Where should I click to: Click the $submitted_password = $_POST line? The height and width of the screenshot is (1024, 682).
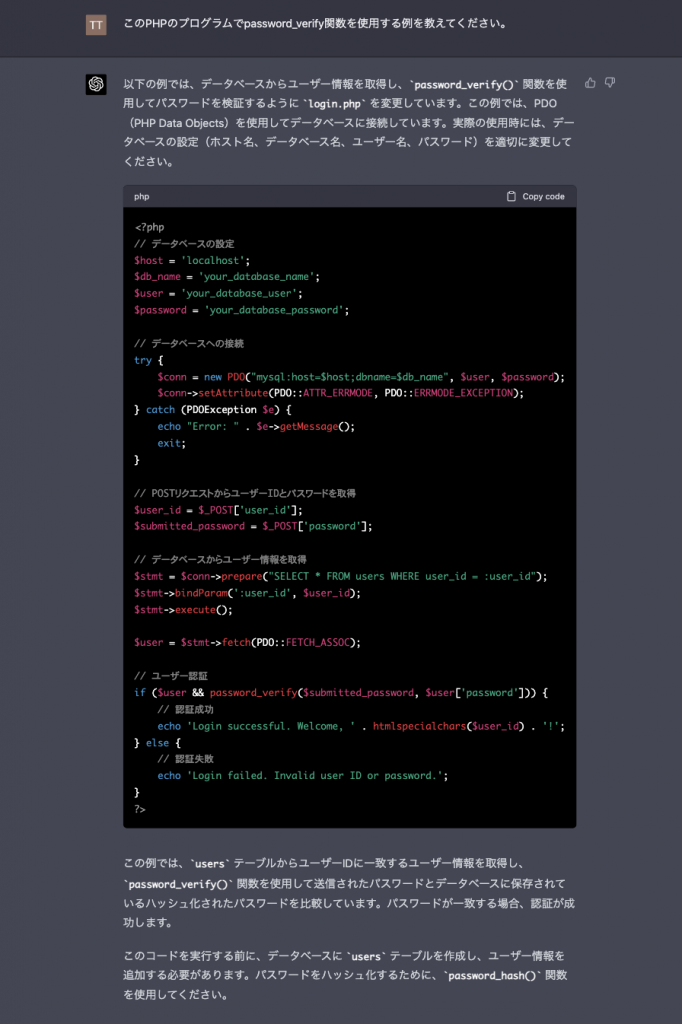pos(253,526)
